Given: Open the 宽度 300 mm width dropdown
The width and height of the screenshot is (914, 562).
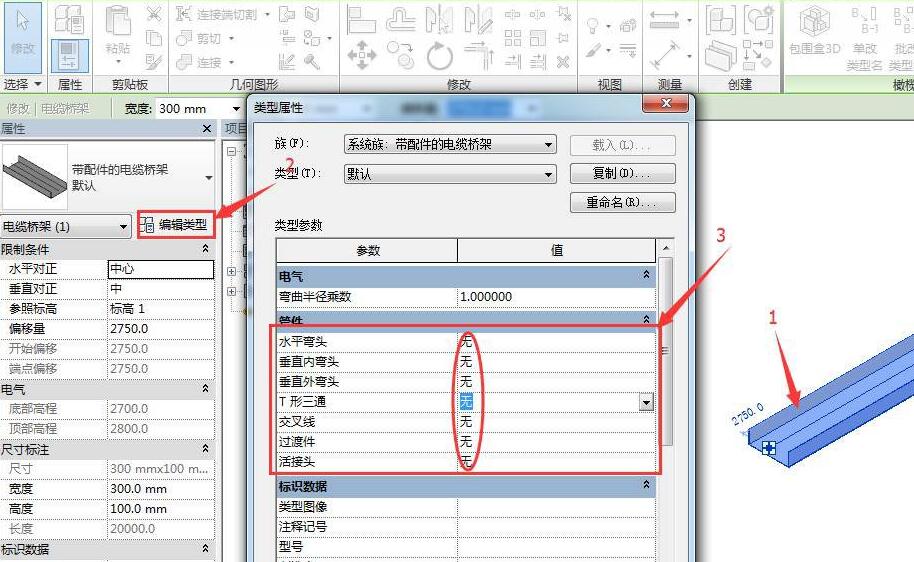Looking at the screenshot, I should [236, 108].
